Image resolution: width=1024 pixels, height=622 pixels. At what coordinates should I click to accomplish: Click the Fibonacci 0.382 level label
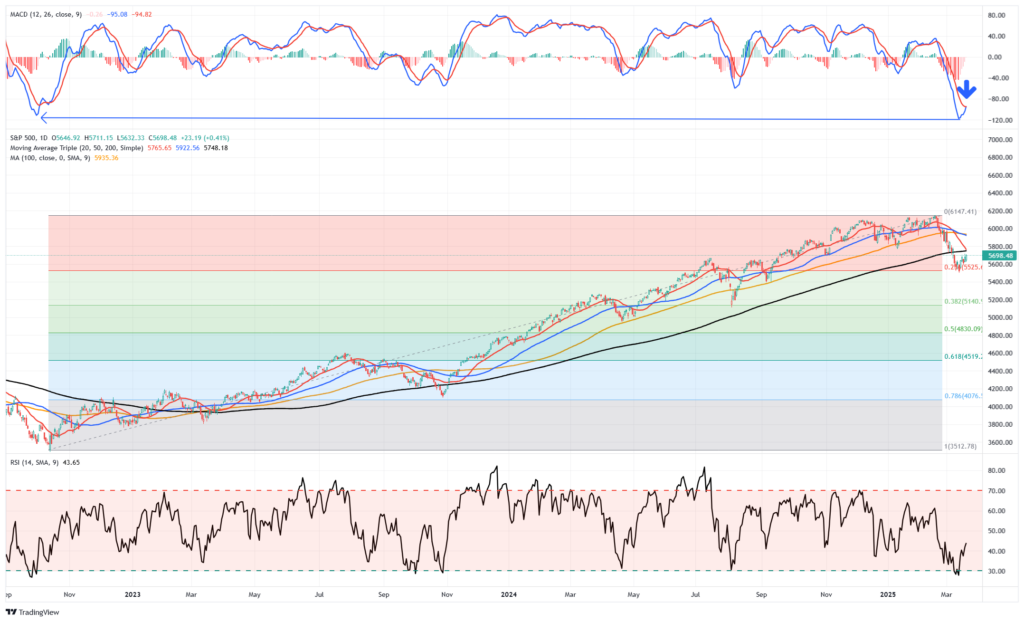coord(963,301)
